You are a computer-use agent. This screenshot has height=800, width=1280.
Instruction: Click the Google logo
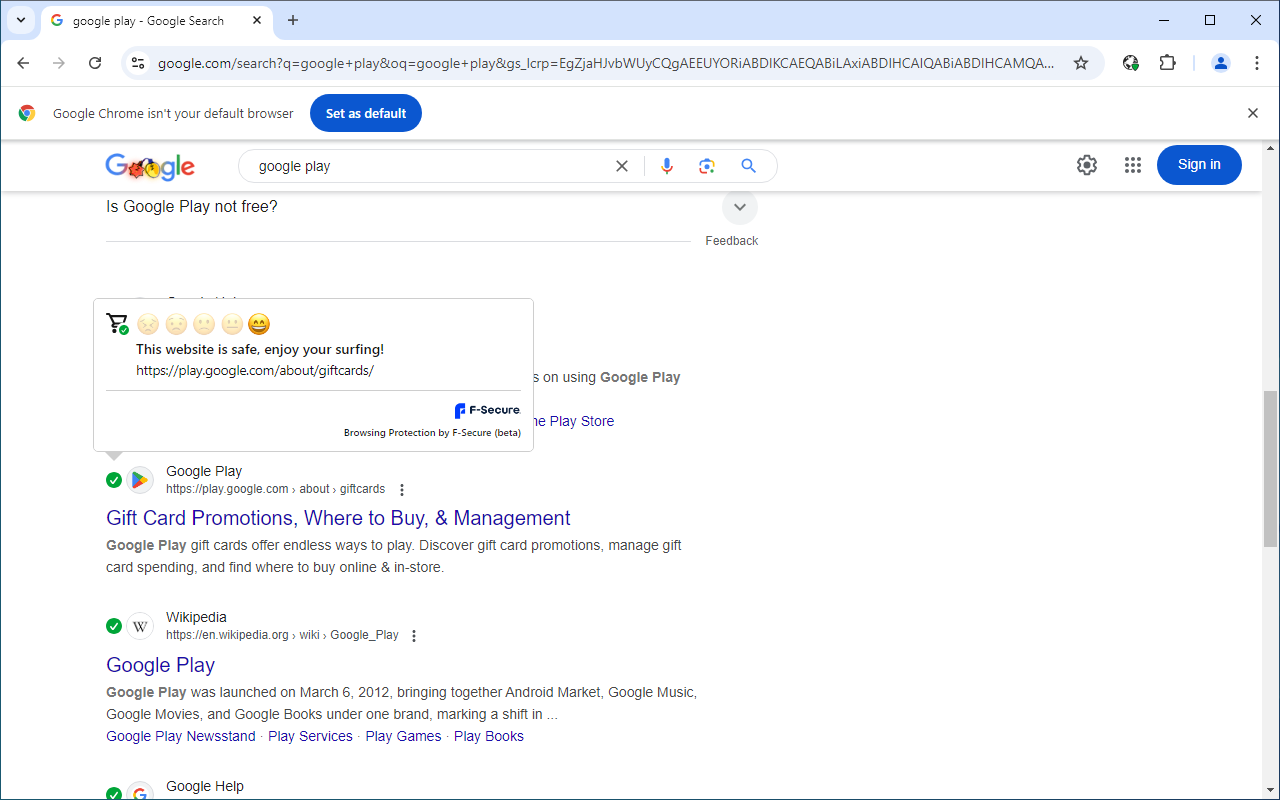pos(150,167)
